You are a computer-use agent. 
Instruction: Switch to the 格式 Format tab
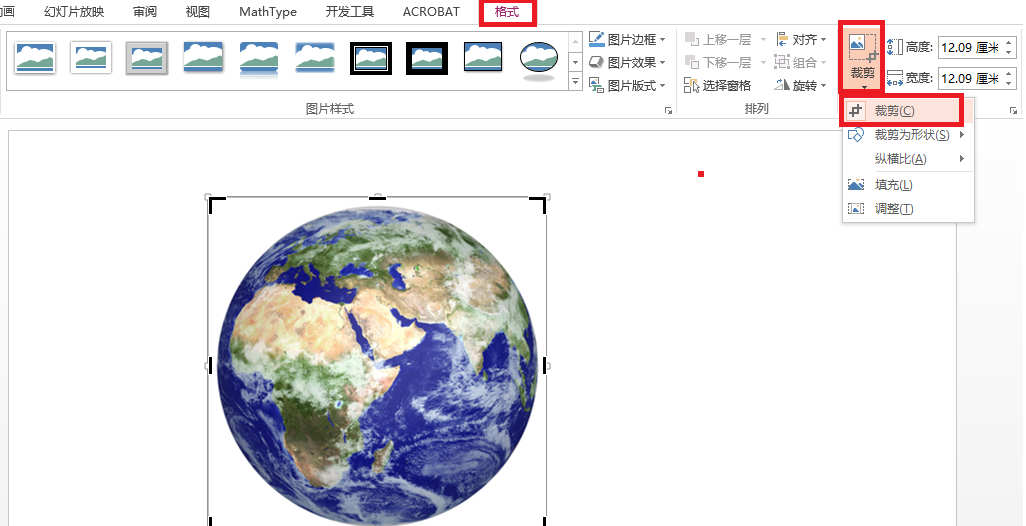508,12
